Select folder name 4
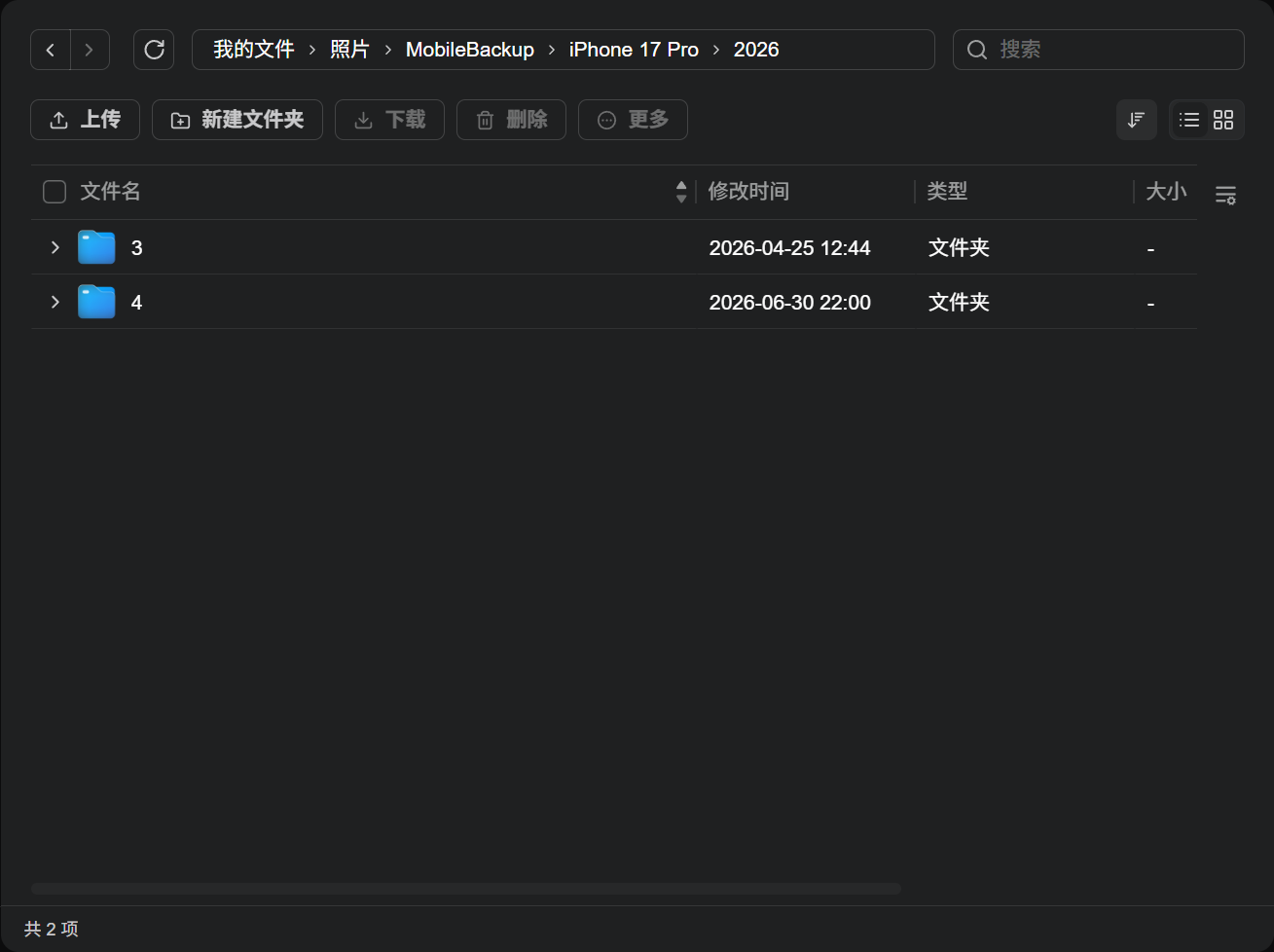 pos(136,303)
